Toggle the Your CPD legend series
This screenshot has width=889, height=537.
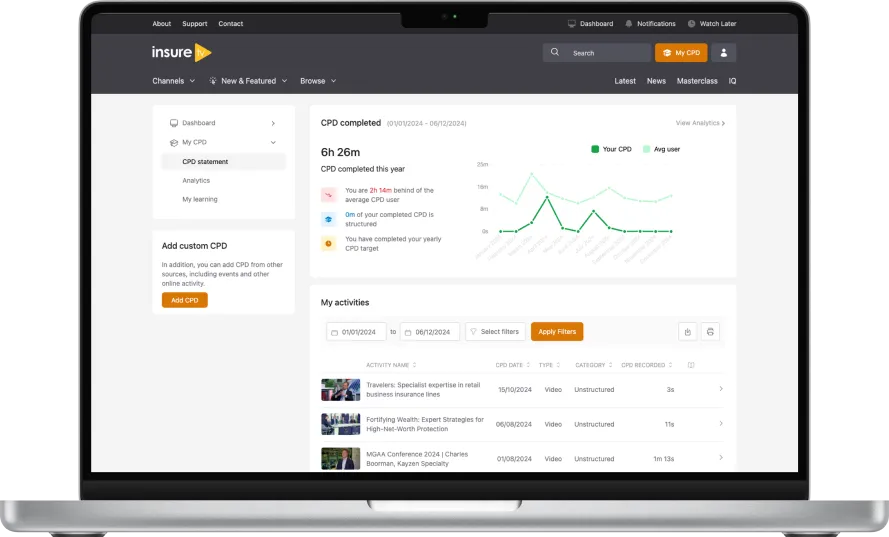coord(611,149)
